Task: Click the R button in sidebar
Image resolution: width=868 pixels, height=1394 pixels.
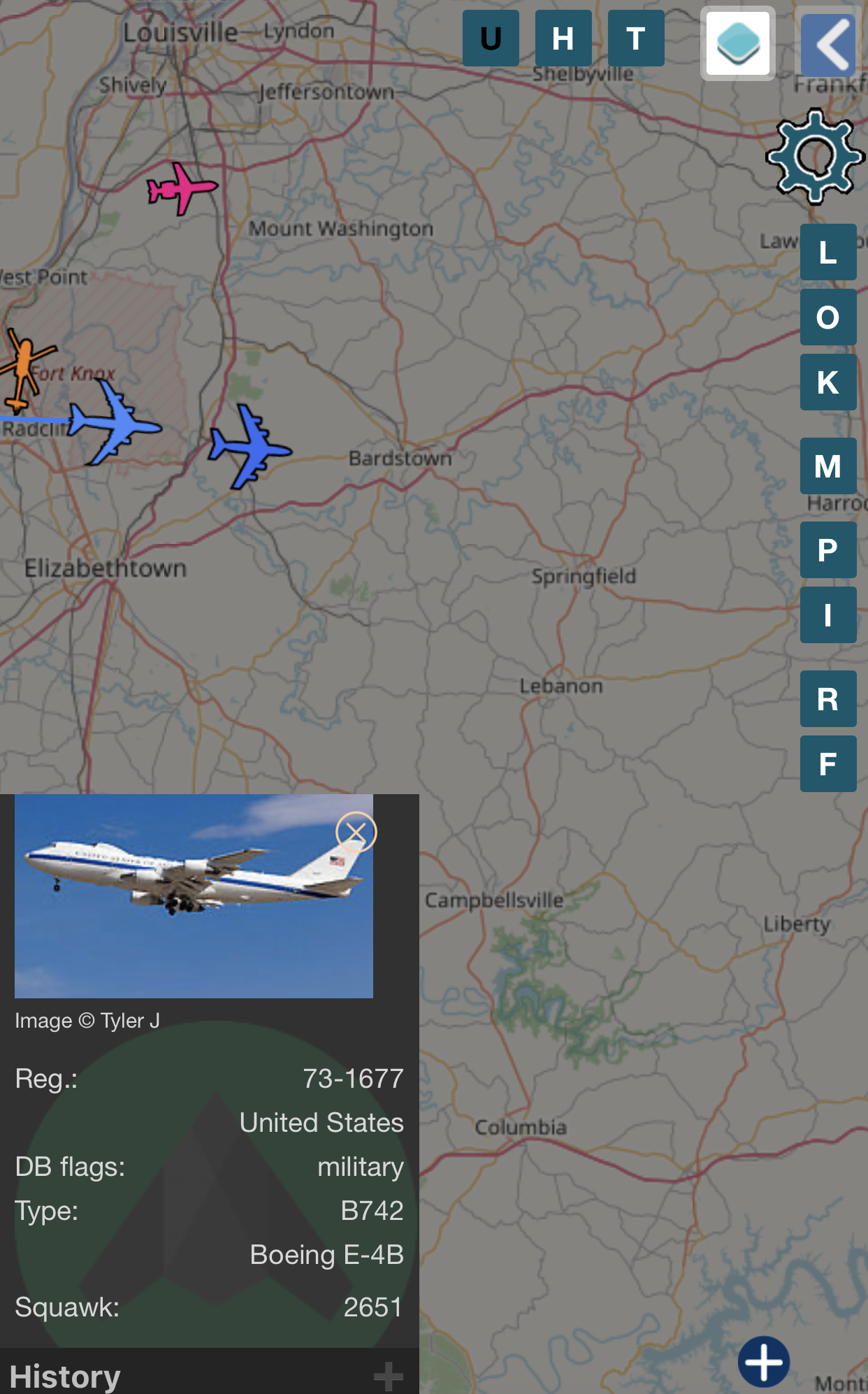Action: click(x=828, y=699)
